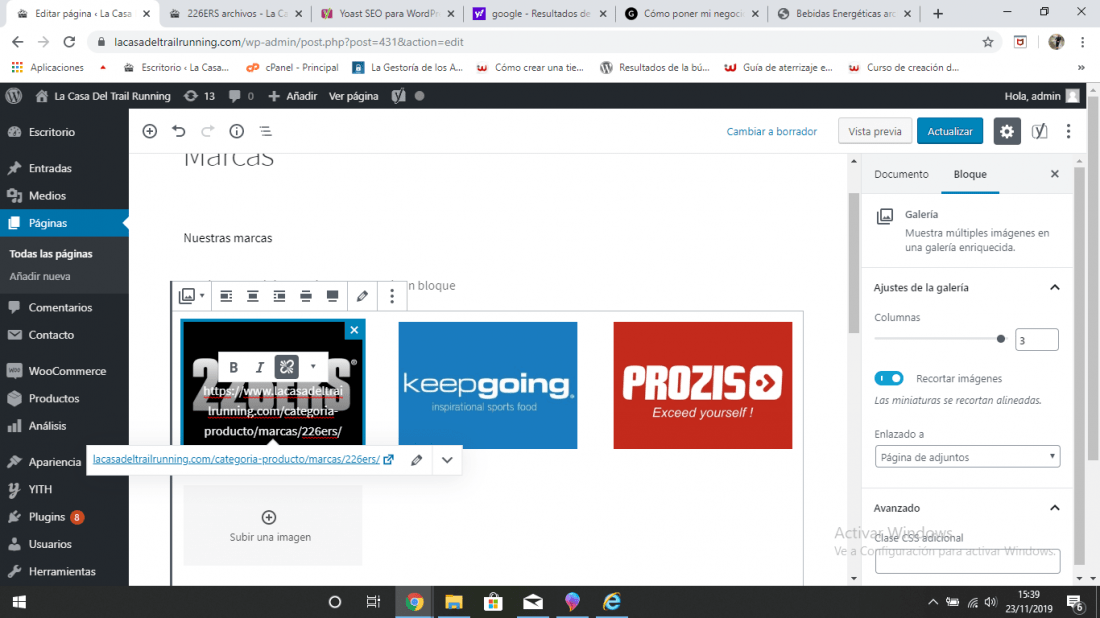Open block navigation list icon
Image resolution: width=1100 pixels, height=618 pixels.
(265, 131)
